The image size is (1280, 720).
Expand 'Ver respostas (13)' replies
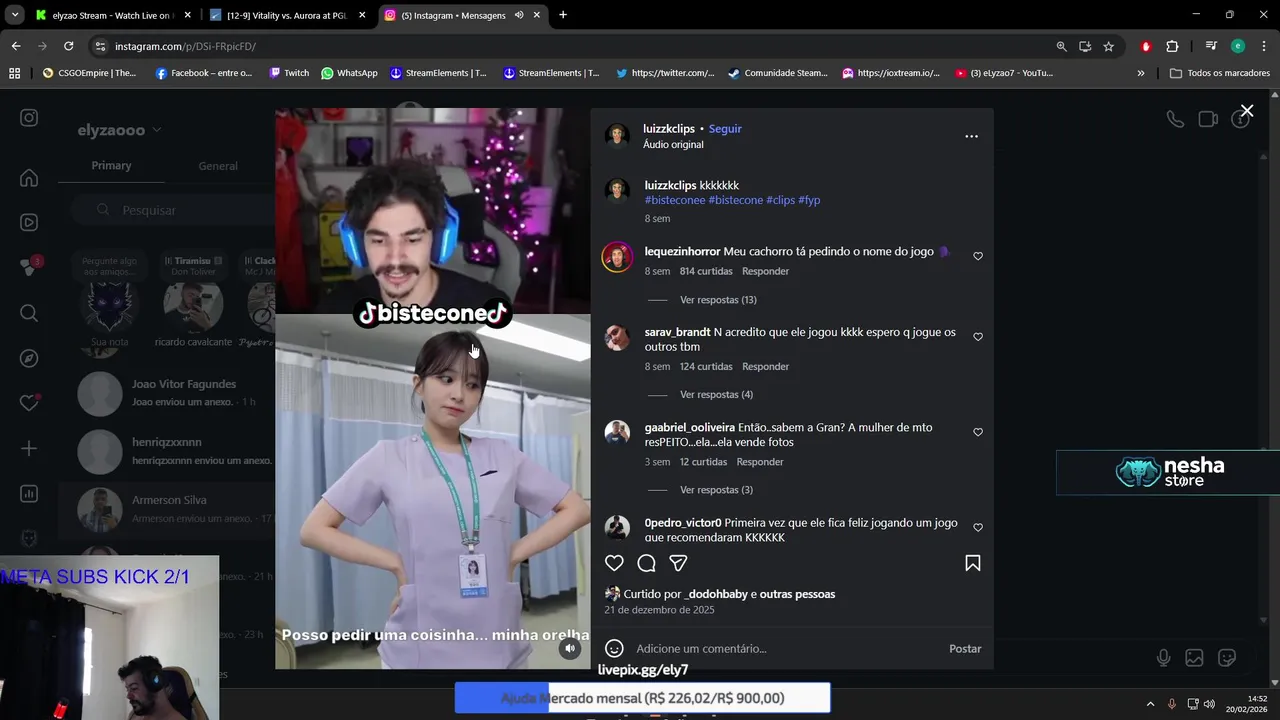718,300
